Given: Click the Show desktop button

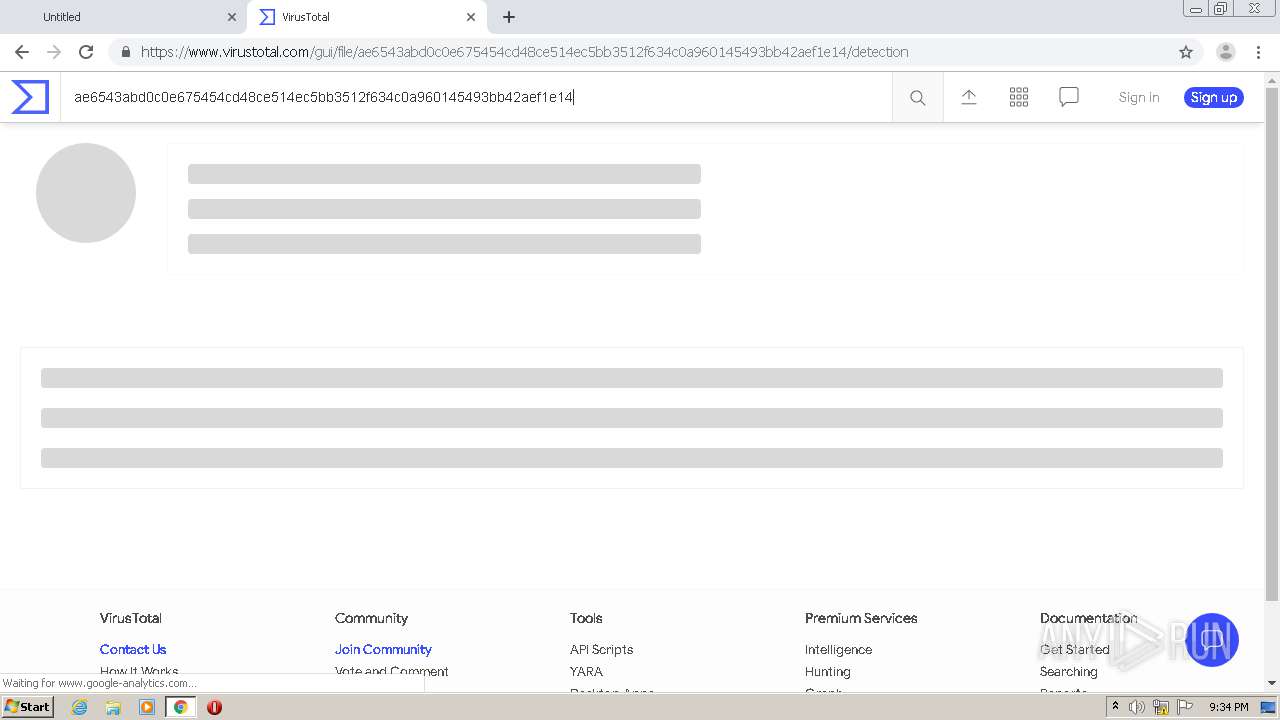Looking at the screenshot, I should 1268,707.
